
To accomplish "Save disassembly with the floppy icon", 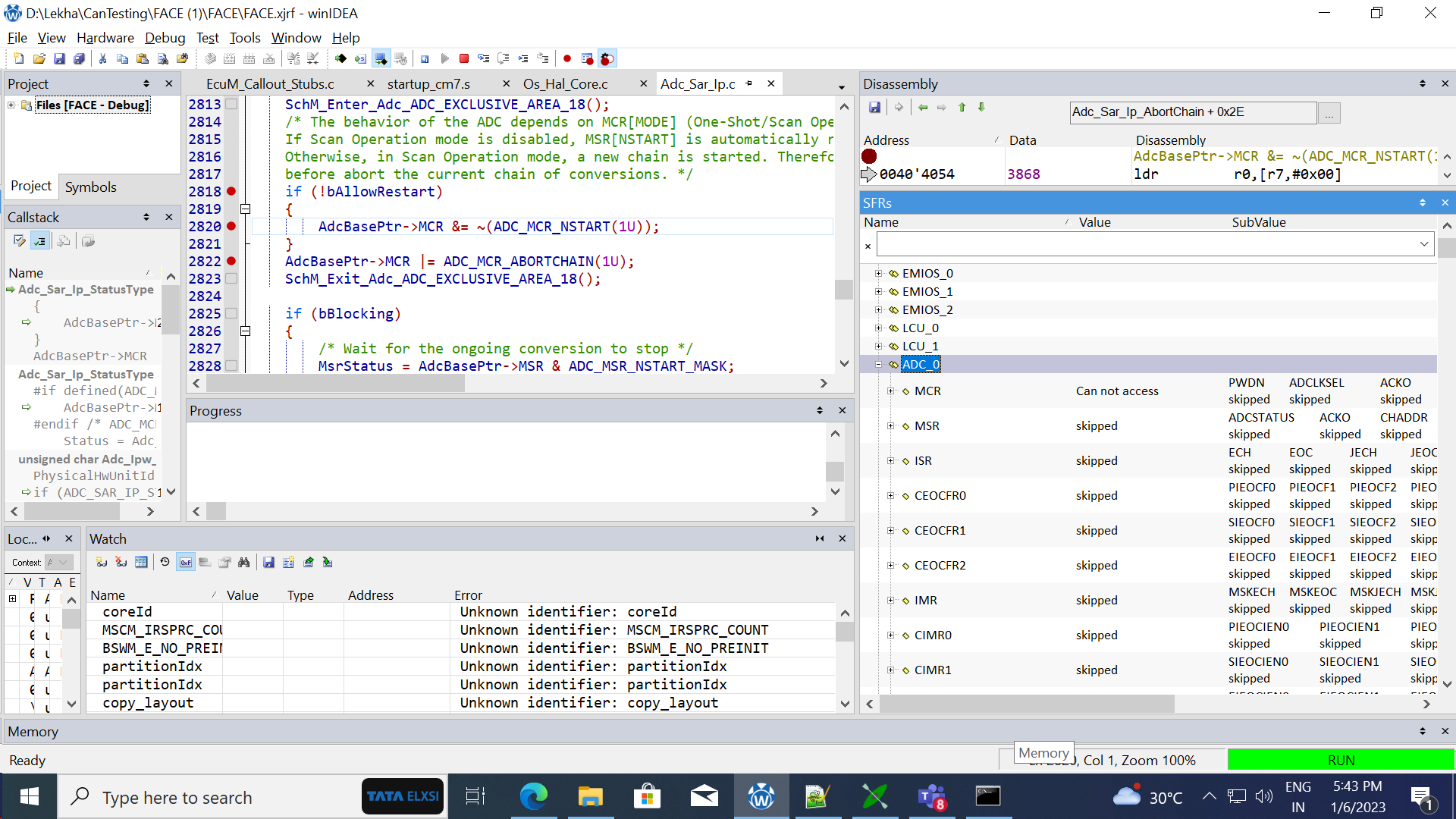I will click(874, 108).
